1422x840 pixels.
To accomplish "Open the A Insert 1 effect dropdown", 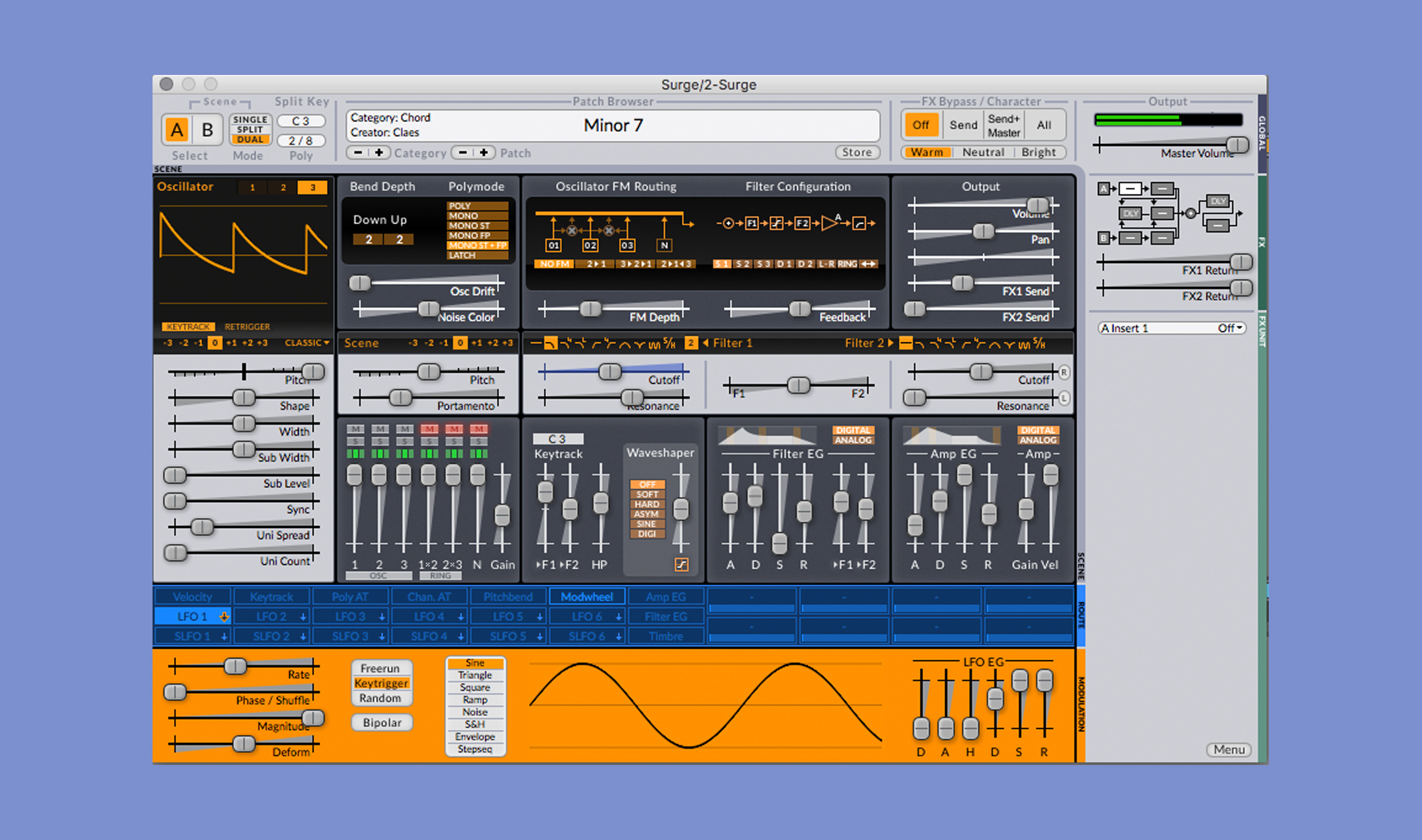I will point(1171,328).
